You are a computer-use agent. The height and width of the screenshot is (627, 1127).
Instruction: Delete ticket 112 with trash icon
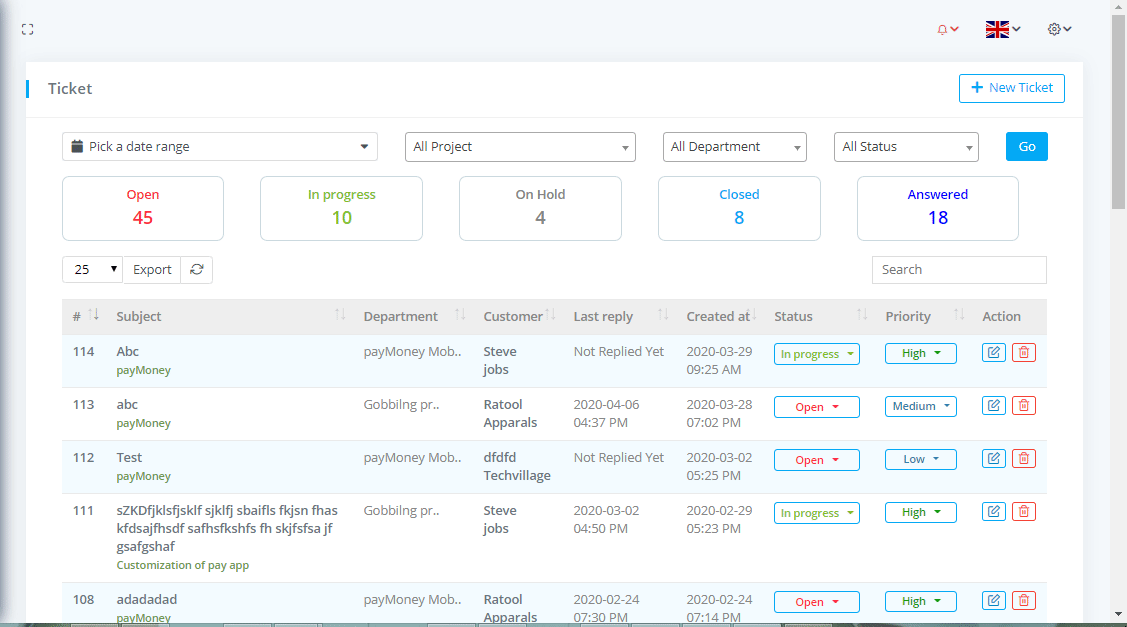pos(1023,459)
